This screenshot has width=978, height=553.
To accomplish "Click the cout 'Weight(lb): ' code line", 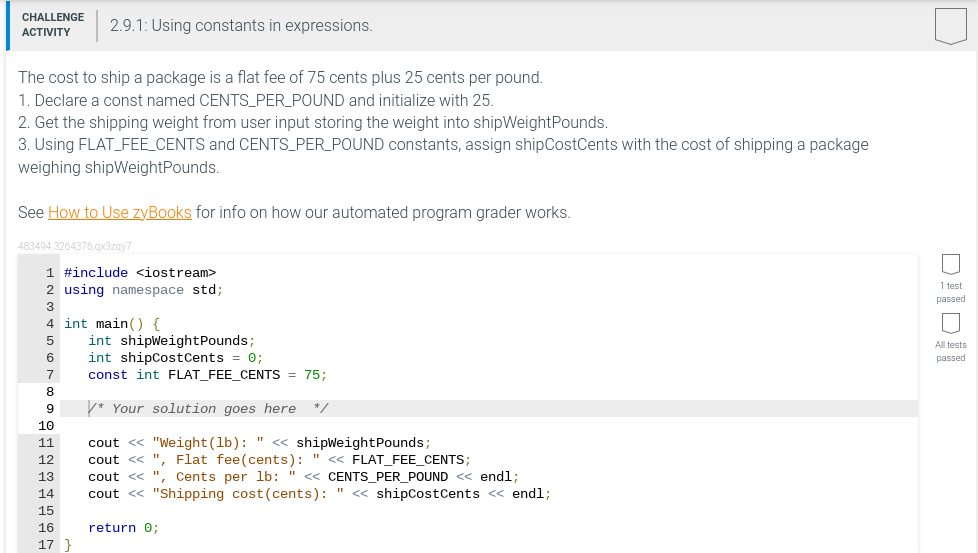I will point(260,443).
